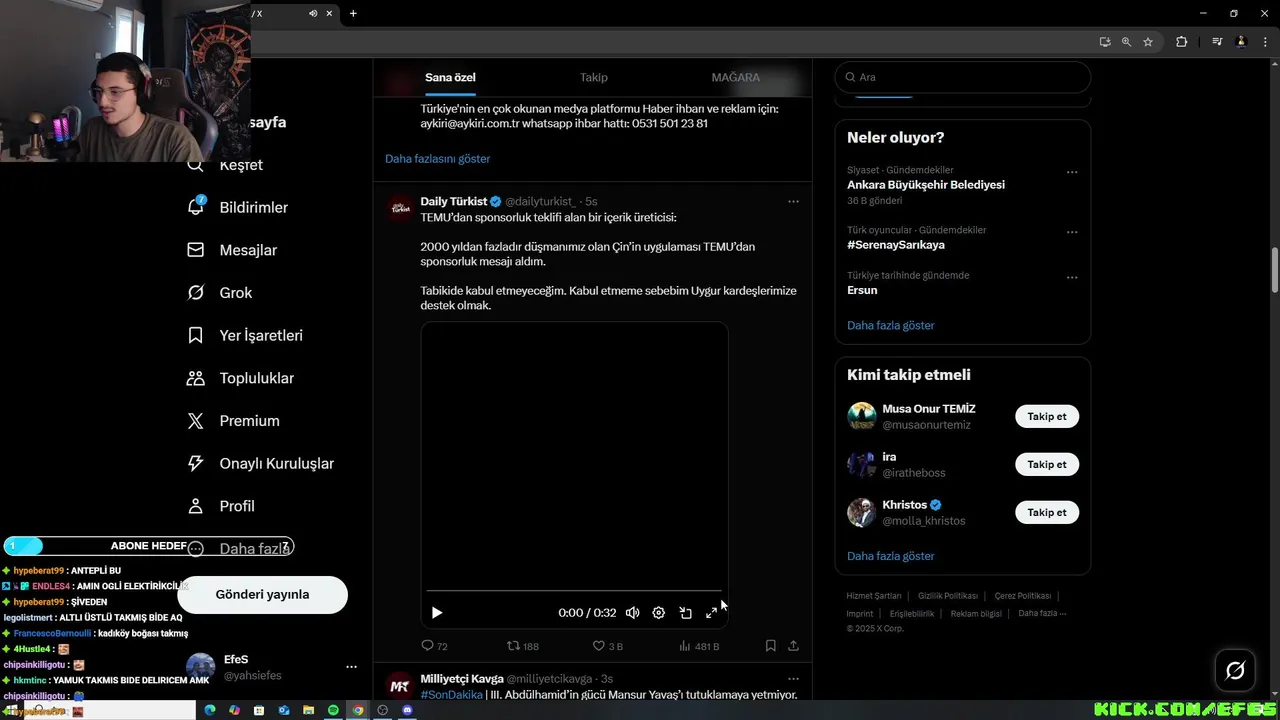
Task: Click the bookmark icon beside Yer İşaretleri
Action: (x=196, y=336)
